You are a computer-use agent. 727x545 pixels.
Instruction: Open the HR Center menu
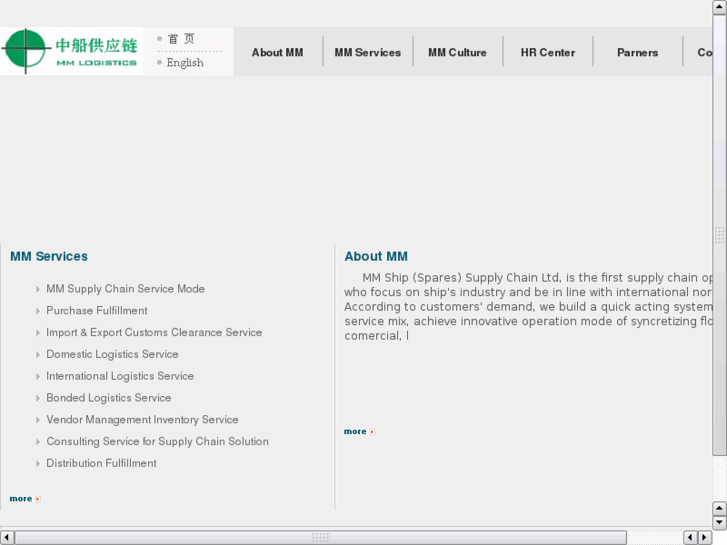(548, 52)
